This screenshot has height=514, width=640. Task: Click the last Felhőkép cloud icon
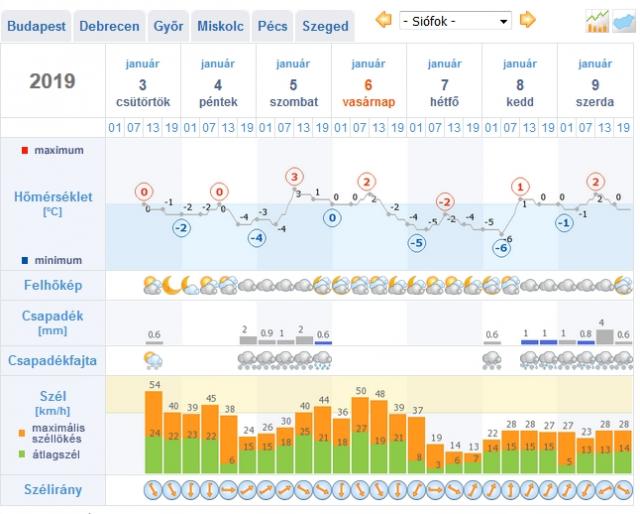pyautogui.click(x=623, y=285)
